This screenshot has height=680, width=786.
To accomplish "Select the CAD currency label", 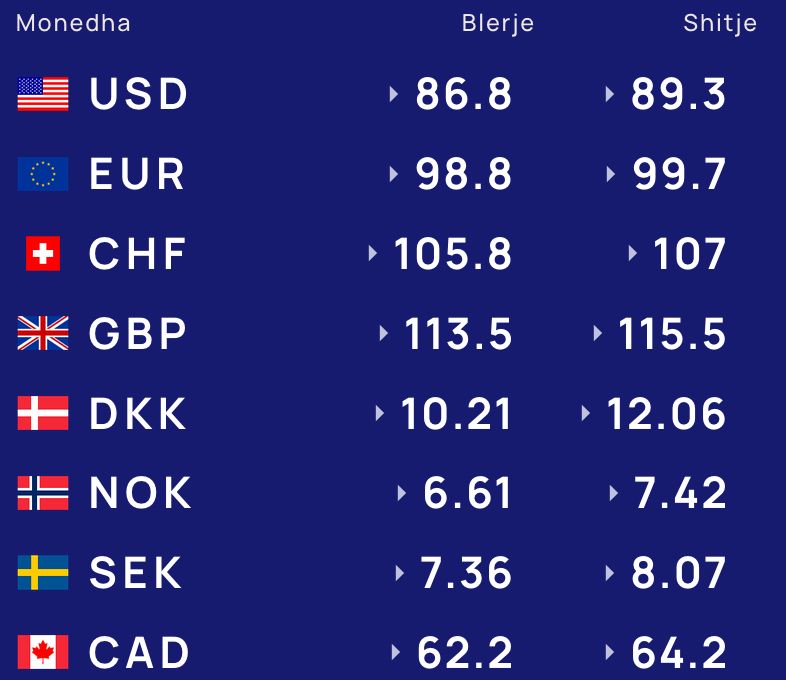I will click(x=139, y=652).
